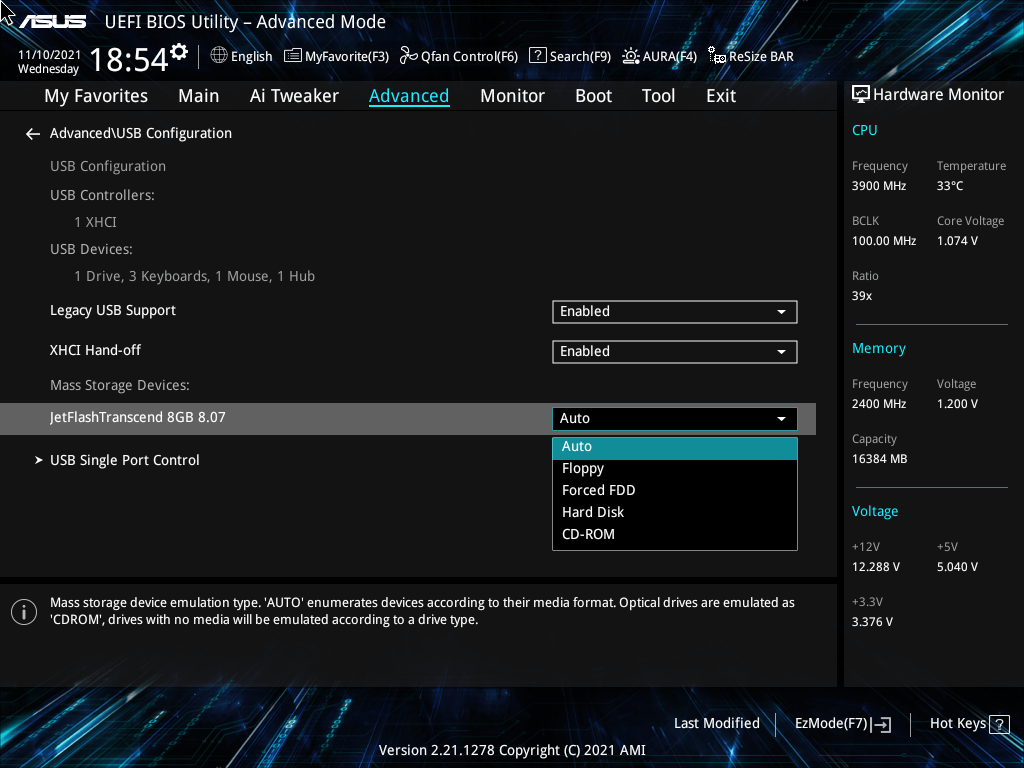
Task: Open the Boot tab
Action: (x=593, y=96)
